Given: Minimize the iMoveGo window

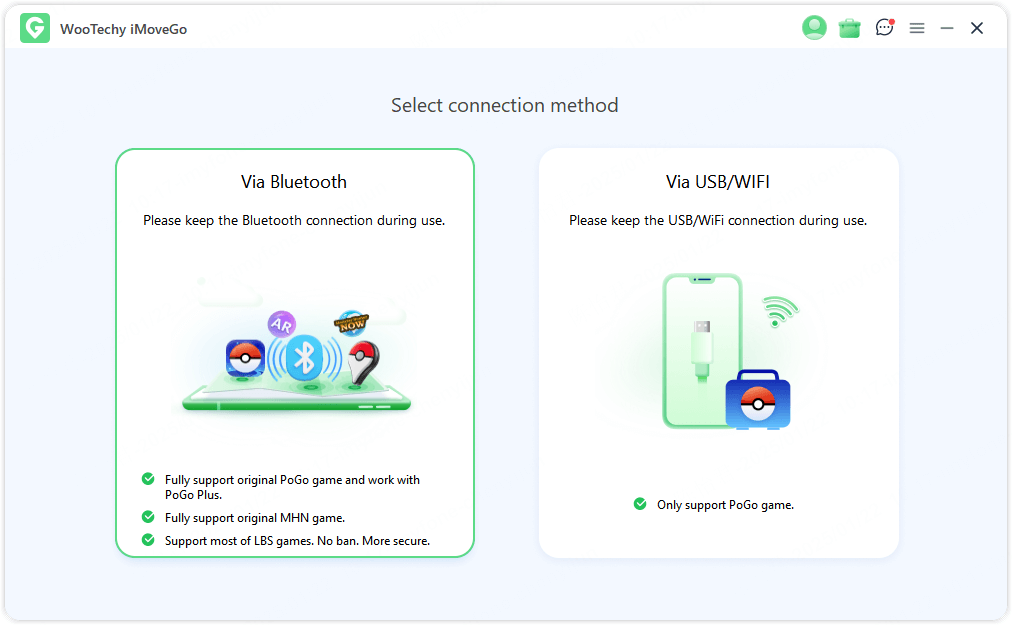Looking at the screenshot, I should tap(947, 28).
